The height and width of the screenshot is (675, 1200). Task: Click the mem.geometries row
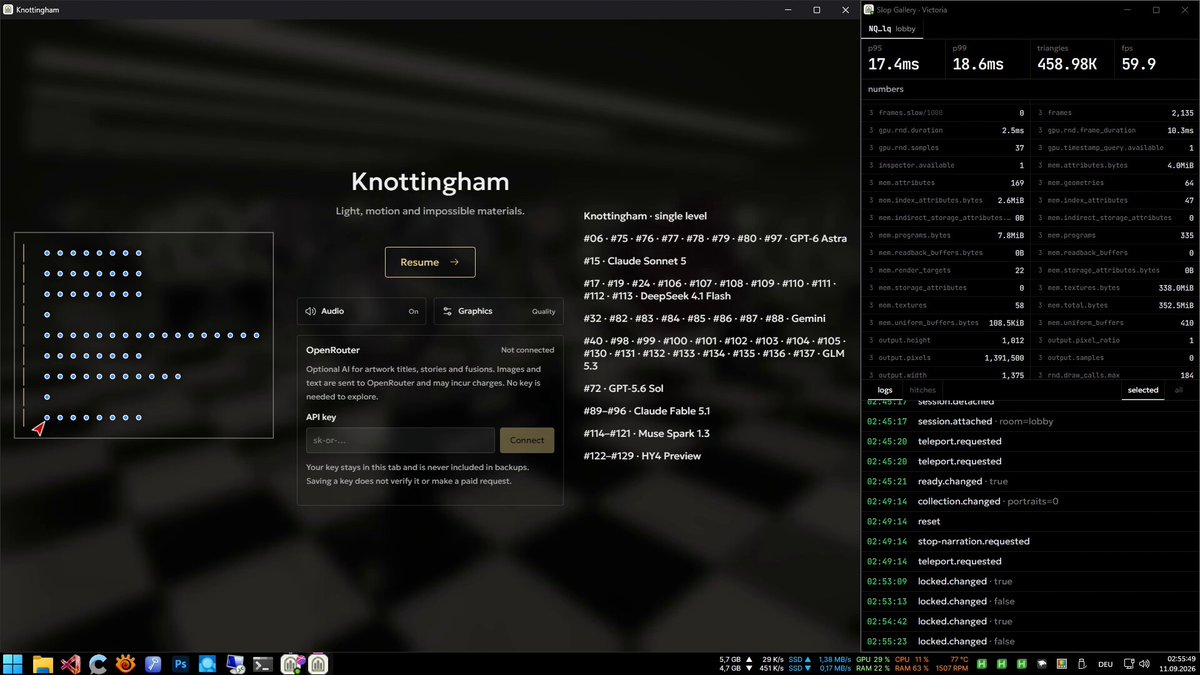pos(1115,183)
